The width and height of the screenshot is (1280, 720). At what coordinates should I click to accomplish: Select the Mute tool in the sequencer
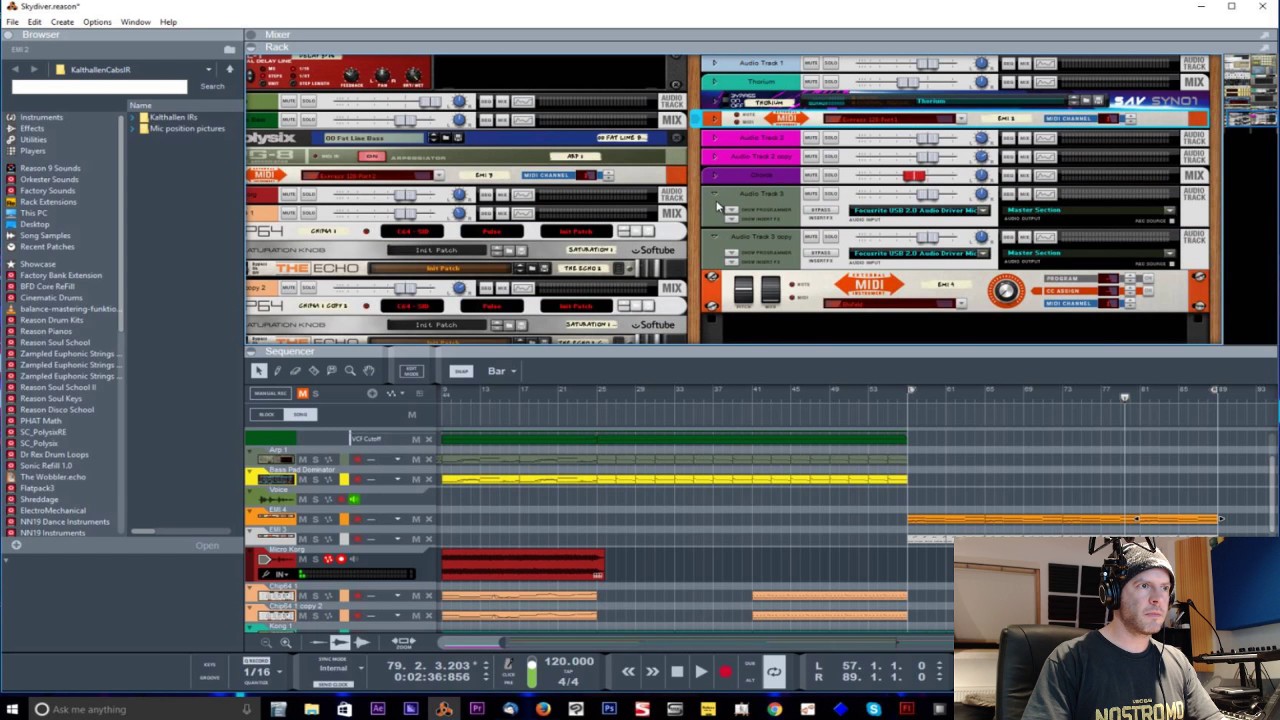[x=331, y=371]
